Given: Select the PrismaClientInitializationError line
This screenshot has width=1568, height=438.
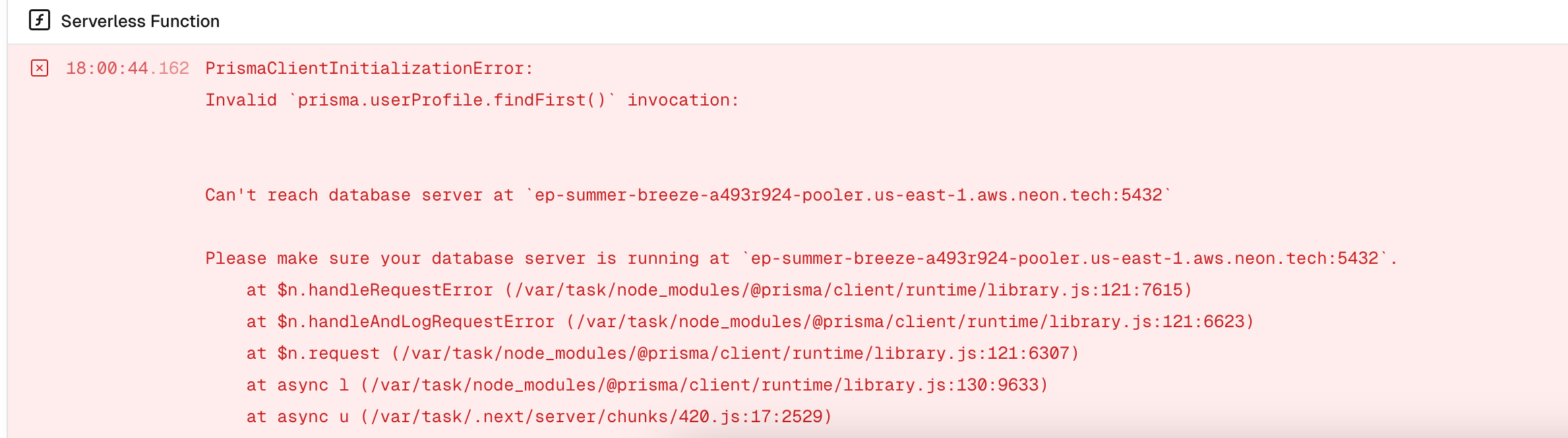Looking at the screenshot, I should tap(369, 68).
